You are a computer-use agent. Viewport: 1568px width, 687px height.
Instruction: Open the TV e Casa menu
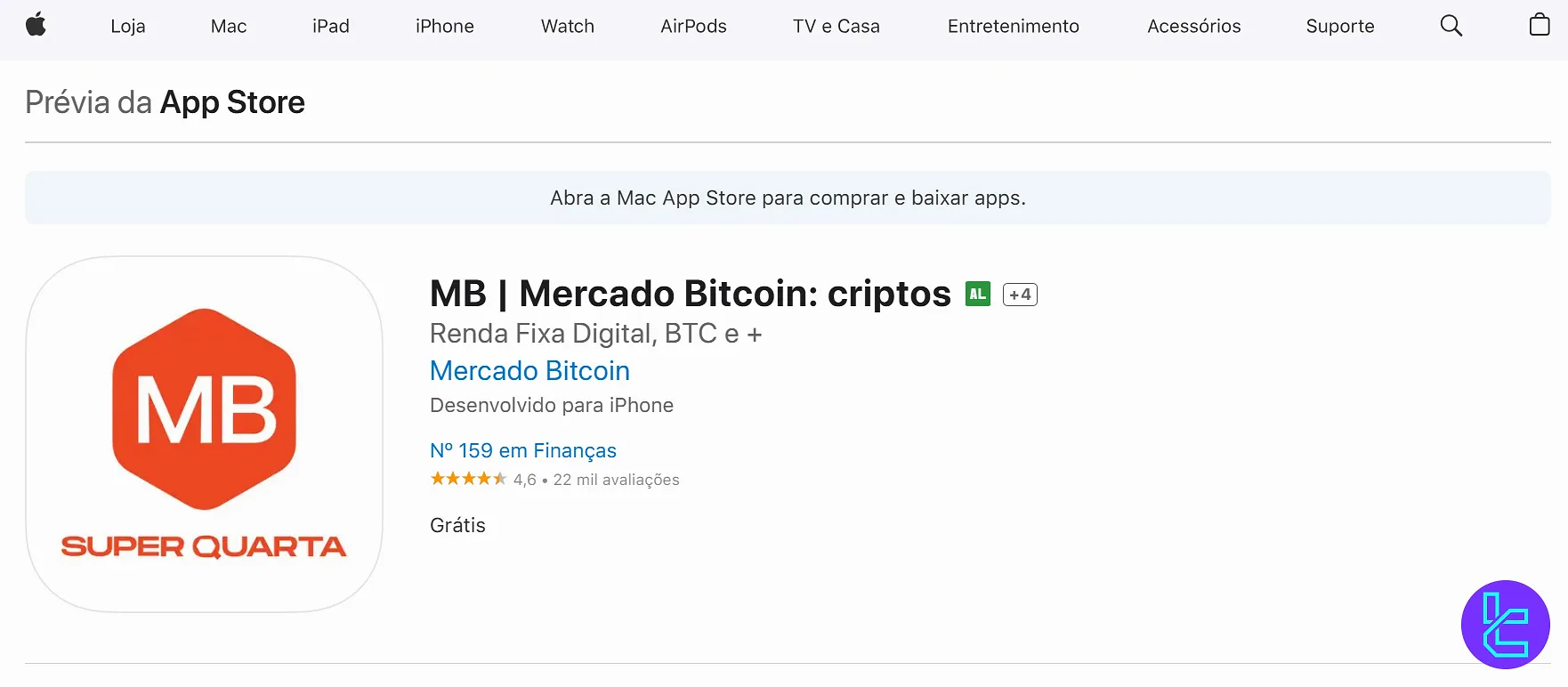click(x=837, y=27)
